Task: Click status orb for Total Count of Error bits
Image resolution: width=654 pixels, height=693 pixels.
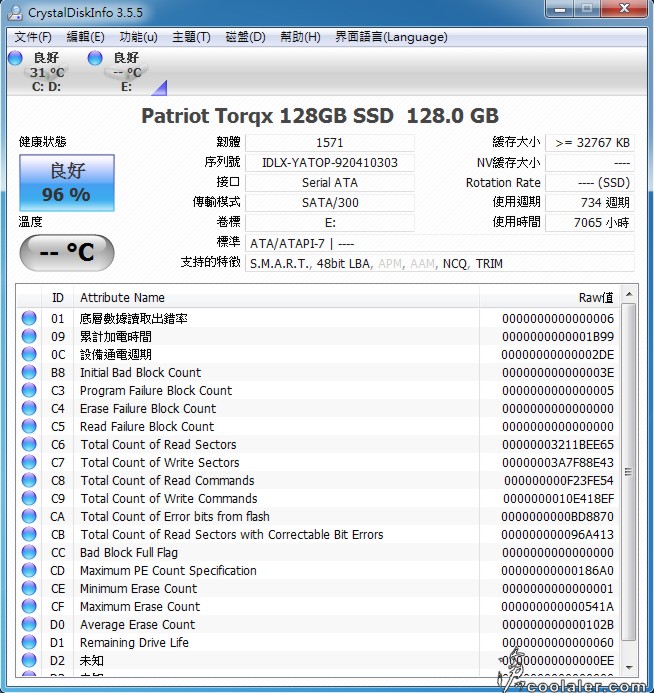Action: [29, 516]
